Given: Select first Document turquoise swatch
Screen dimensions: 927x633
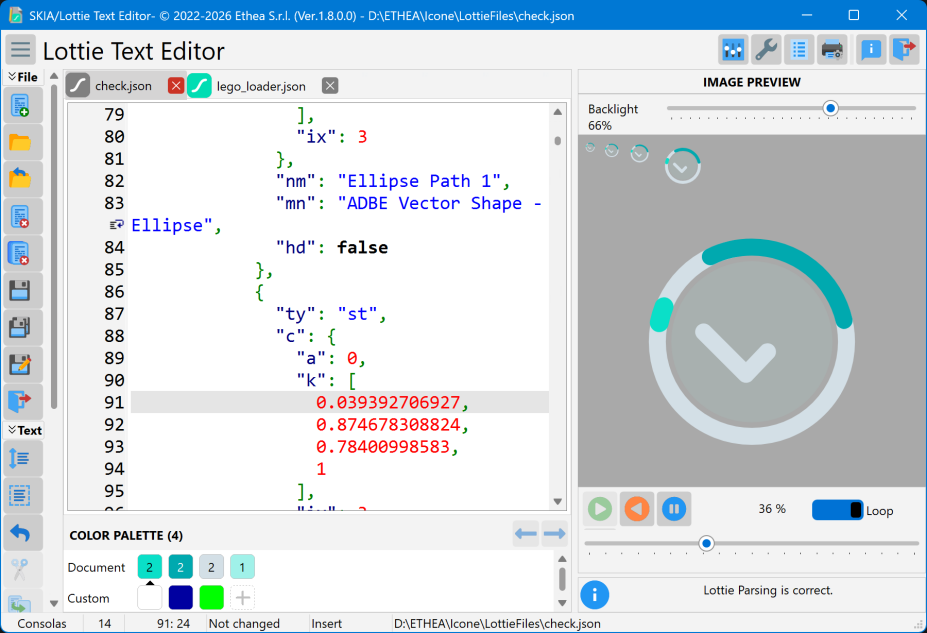Looking at the screenshot, I should [x=150, y=567].
